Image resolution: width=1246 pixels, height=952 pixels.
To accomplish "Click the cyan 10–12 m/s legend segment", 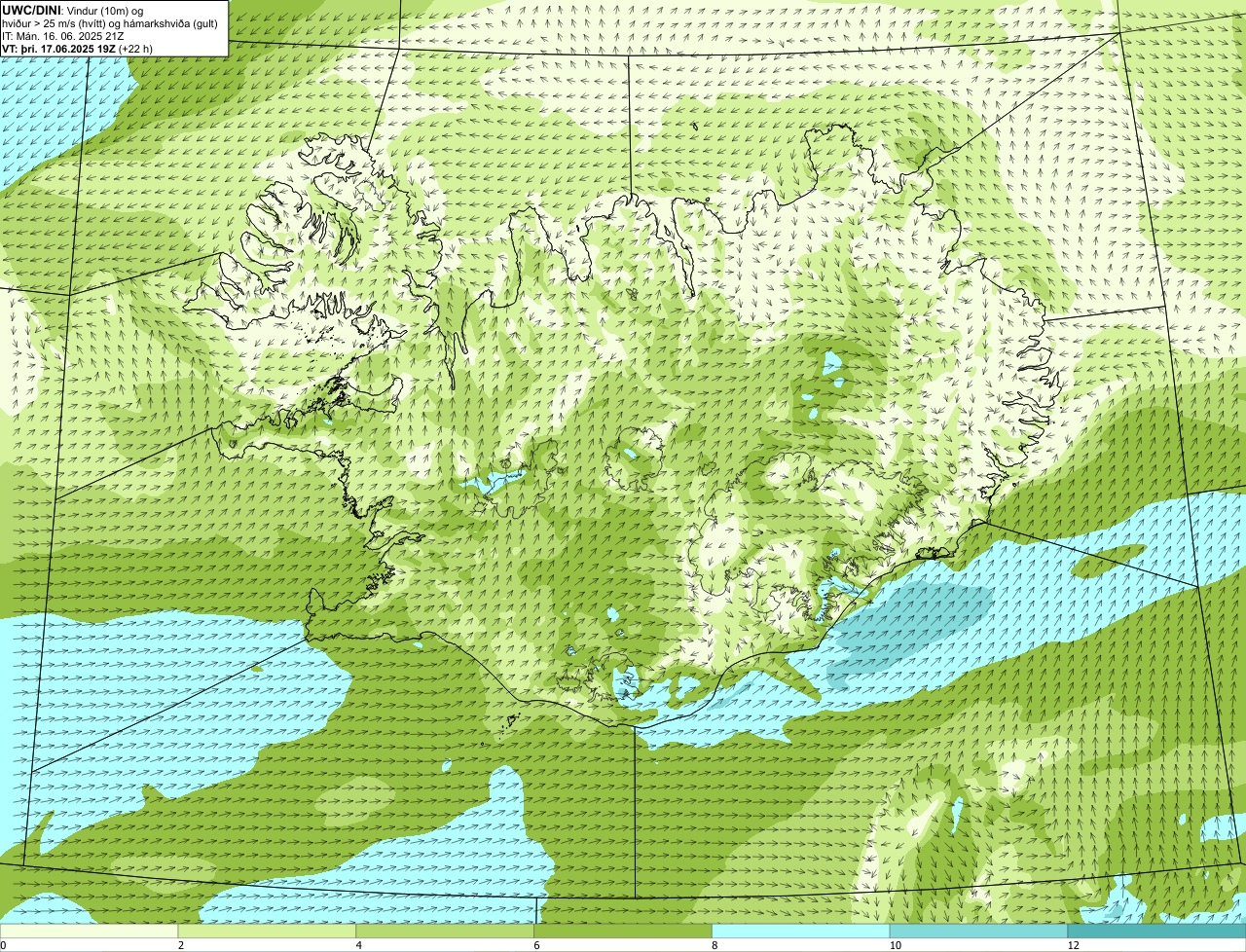I will (978, 932).
